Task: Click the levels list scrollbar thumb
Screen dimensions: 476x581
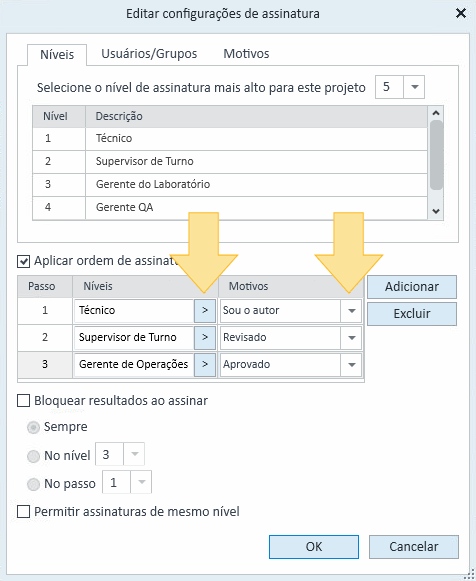Action: point(436,155)
